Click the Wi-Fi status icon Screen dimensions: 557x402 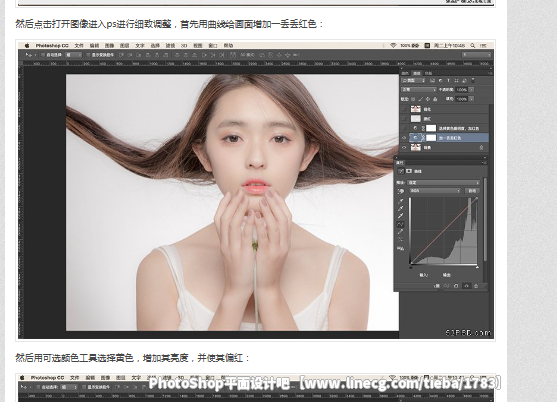point(393,45)
